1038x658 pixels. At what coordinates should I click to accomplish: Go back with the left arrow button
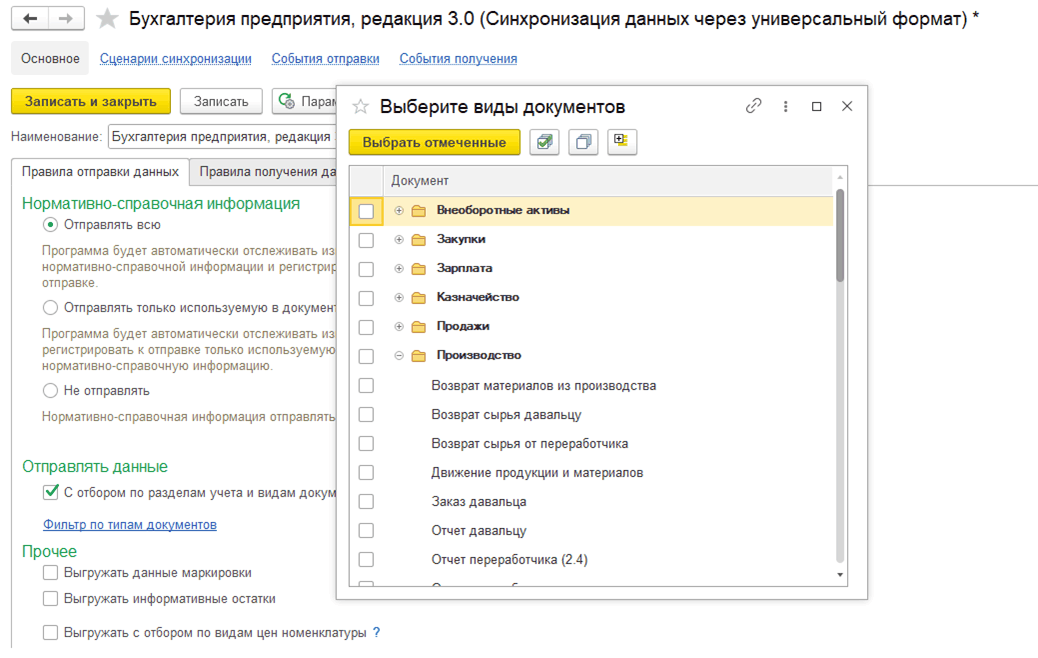coord(30,19)
